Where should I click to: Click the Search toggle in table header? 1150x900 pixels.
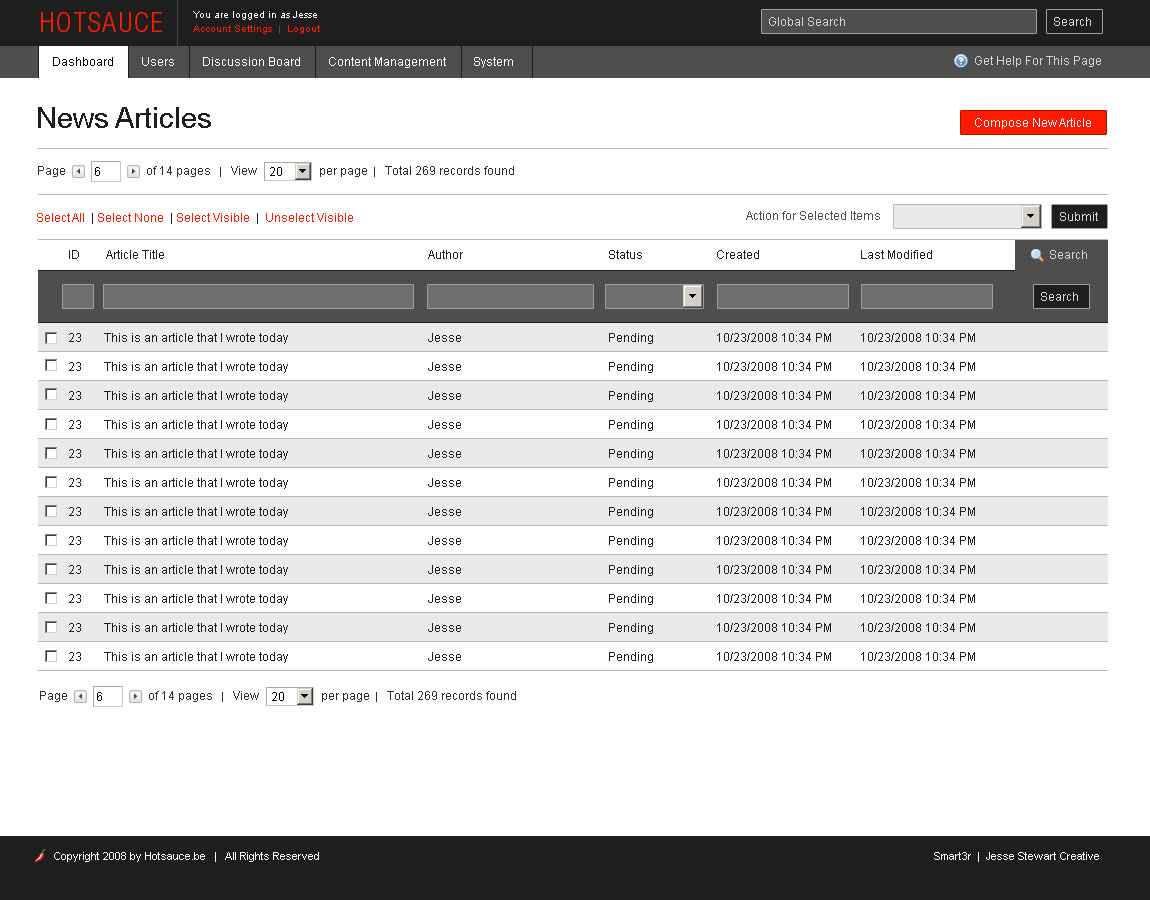point(1061,255)
